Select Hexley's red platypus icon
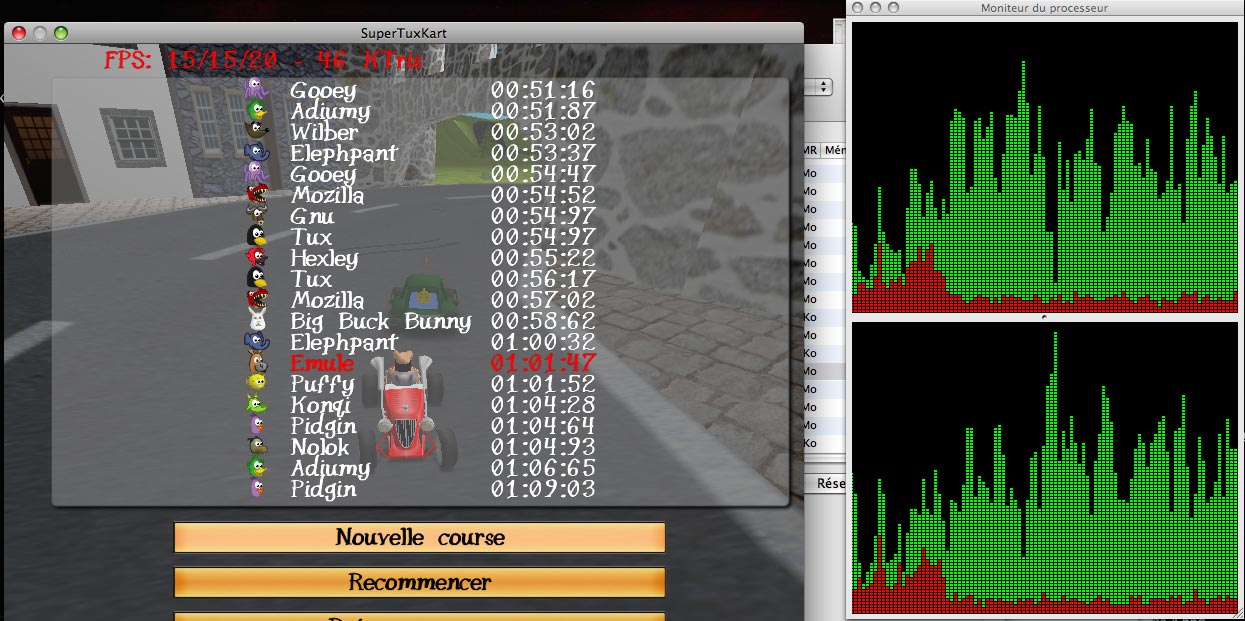Viewport: 1245px width, 621px height. 257,258
